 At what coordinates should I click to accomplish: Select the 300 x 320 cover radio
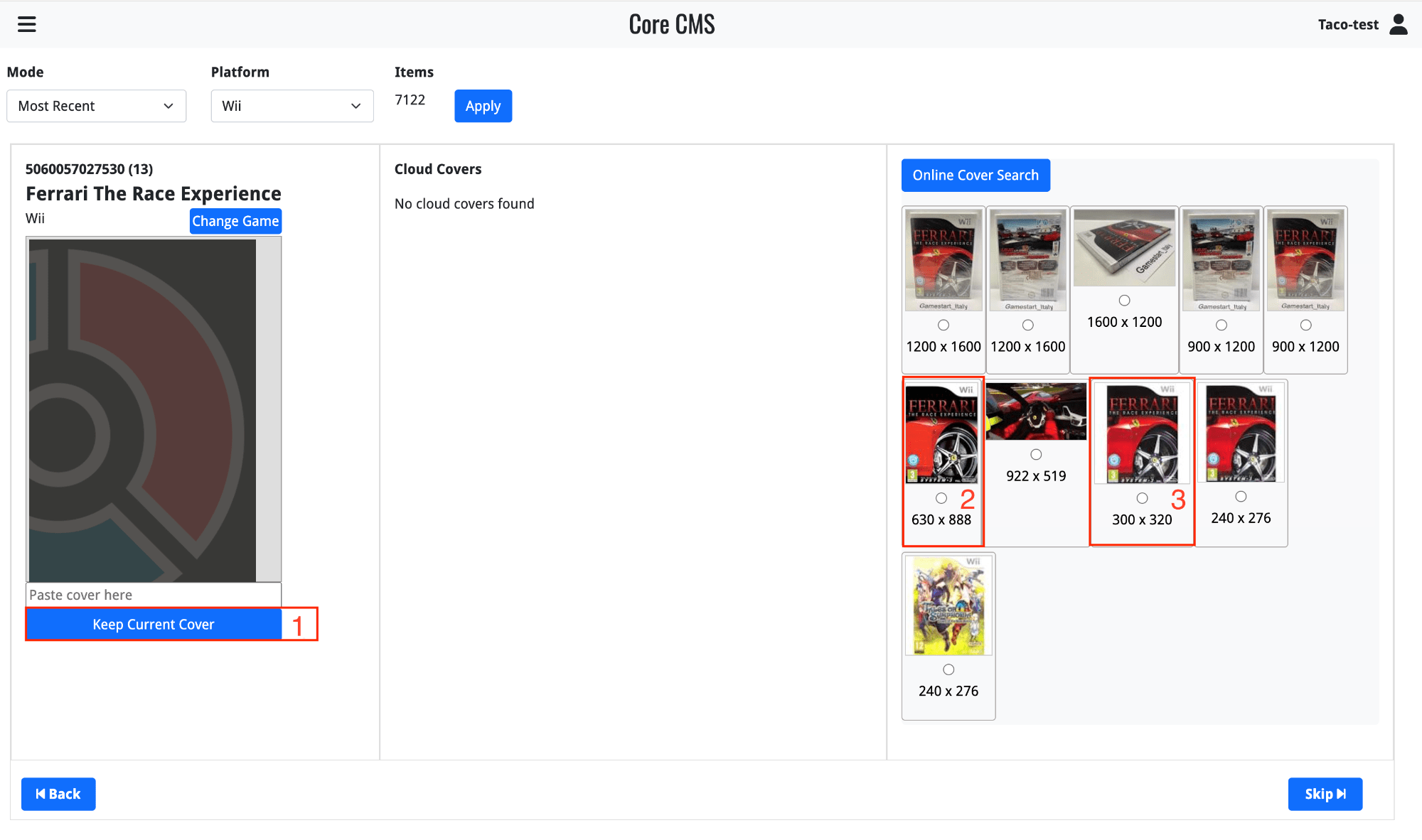[x=1142, y=498]
